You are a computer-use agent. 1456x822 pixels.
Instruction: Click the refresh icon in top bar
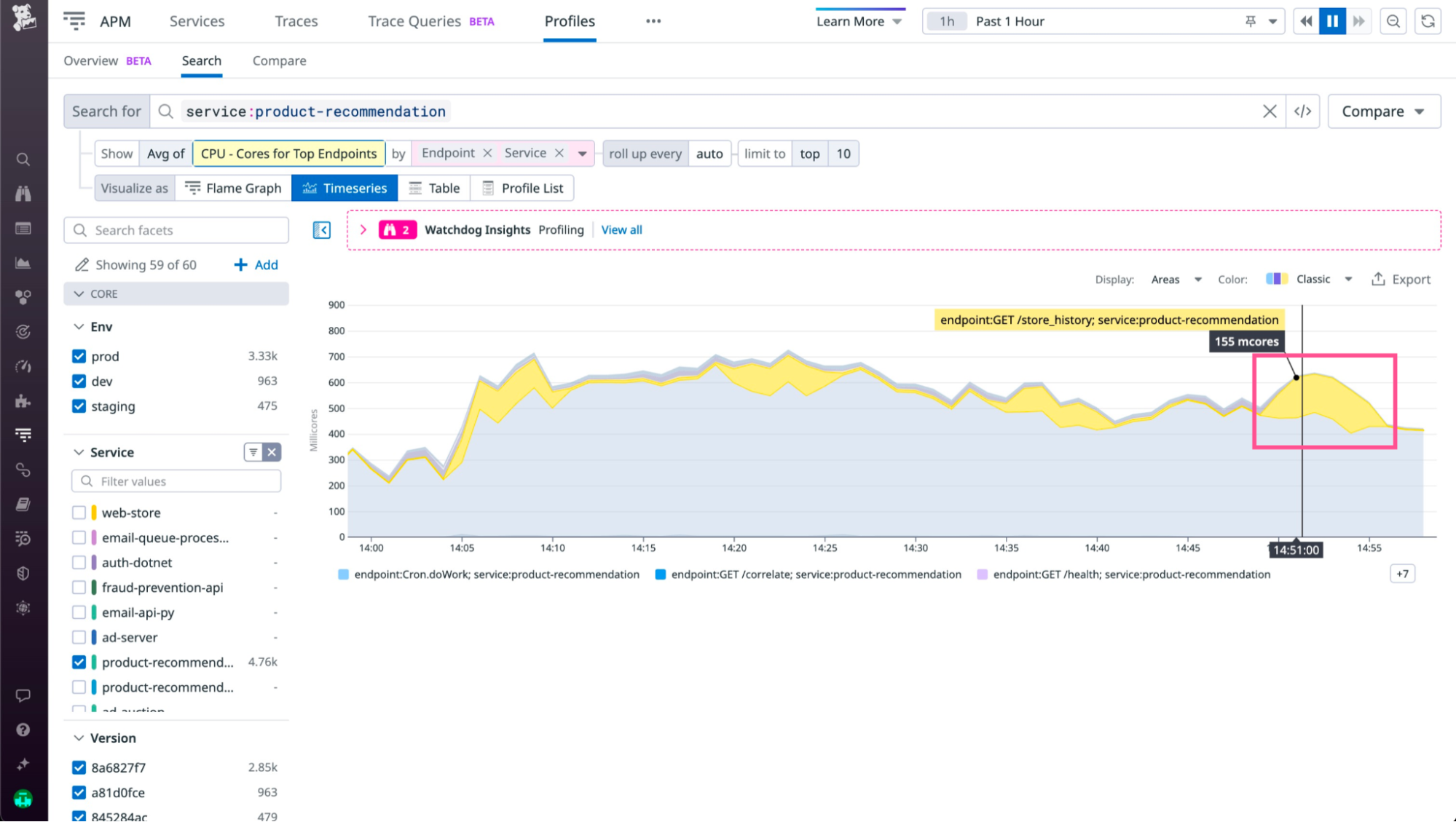pyautogui.click(x=1428, y=21)
